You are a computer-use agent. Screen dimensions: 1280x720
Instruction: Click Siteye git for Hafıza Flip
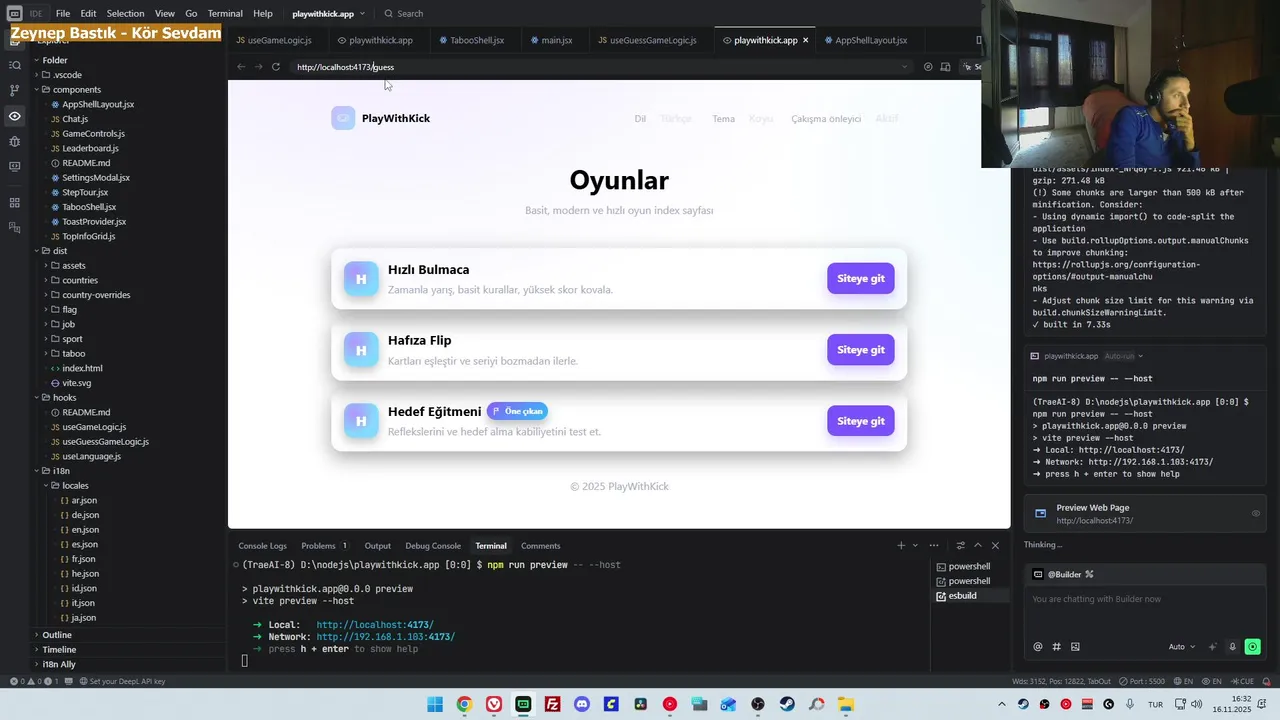click(x=860, y=349)
